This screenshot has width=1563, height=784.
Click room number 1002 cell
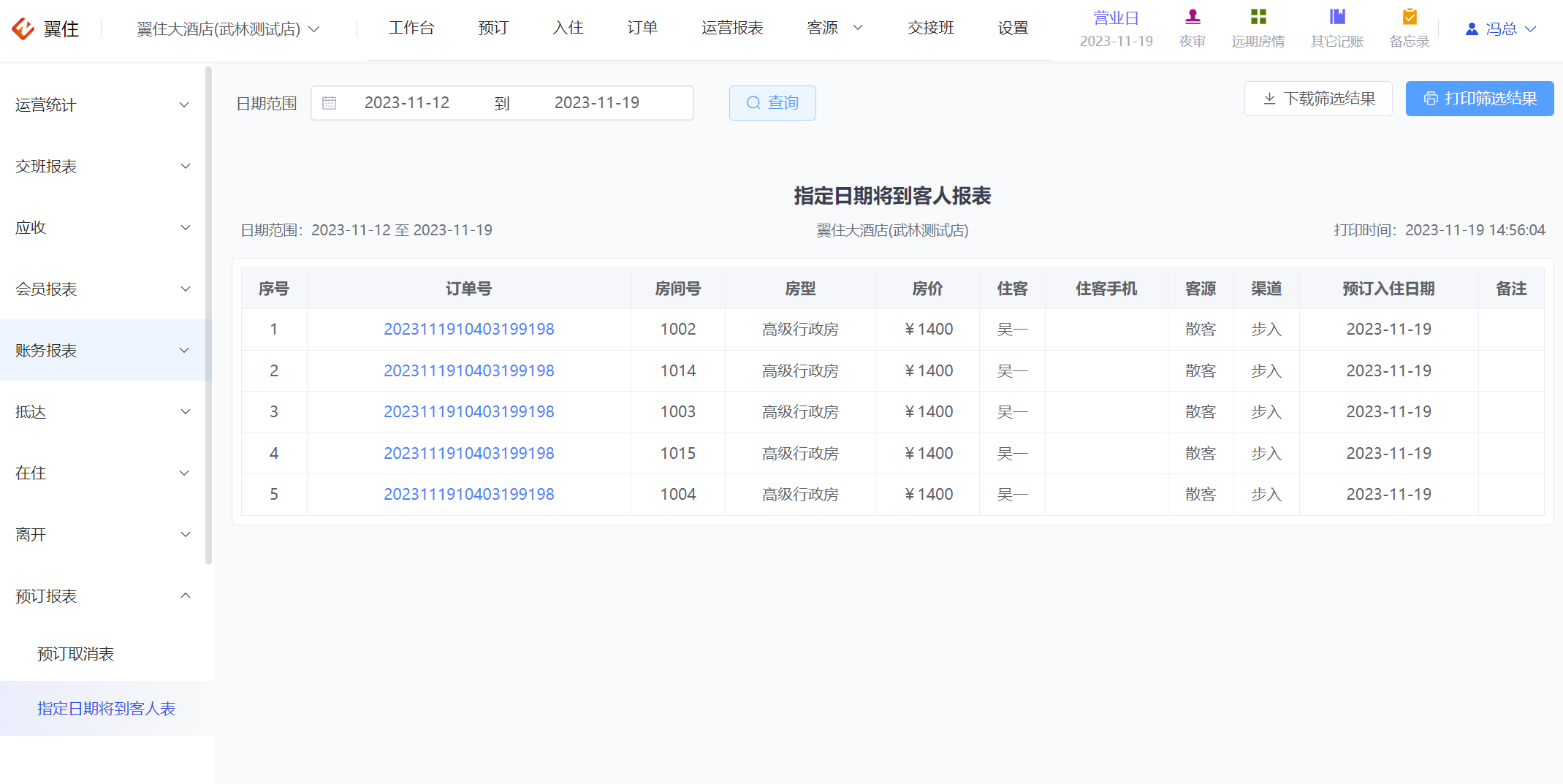(678, 330)
